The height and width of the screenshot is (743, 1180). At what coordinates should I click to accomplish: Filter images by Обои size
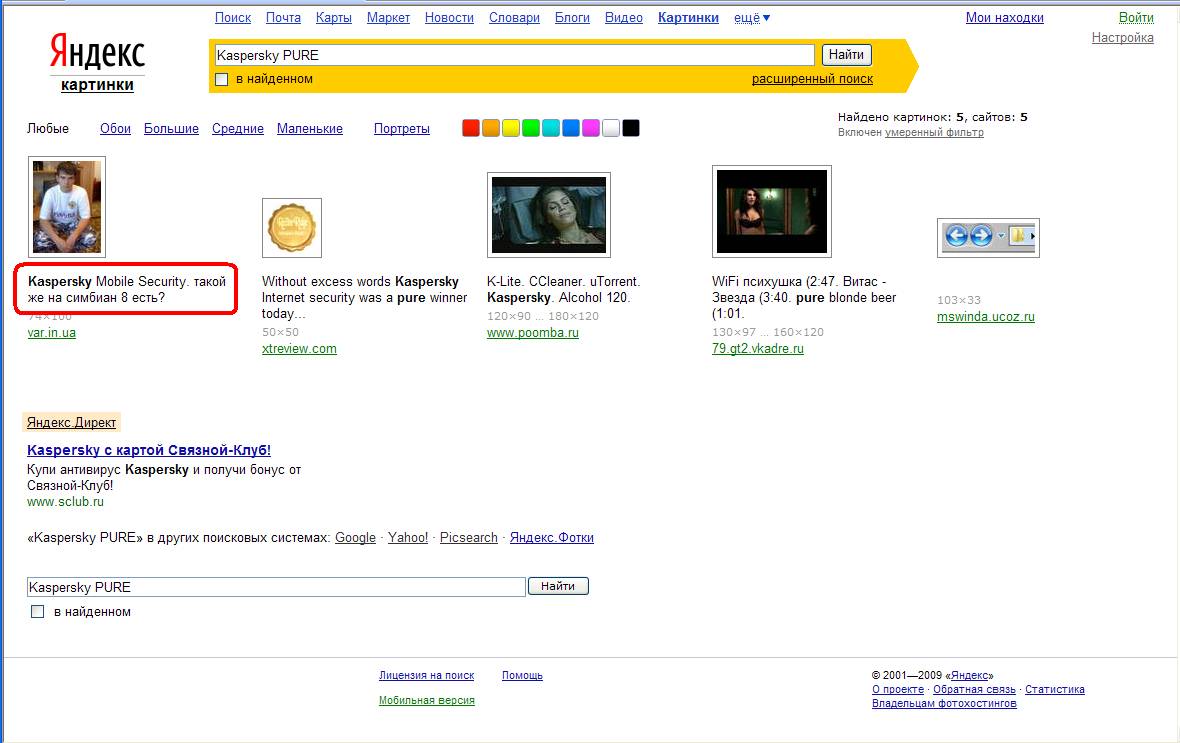(x=115, y=129)
